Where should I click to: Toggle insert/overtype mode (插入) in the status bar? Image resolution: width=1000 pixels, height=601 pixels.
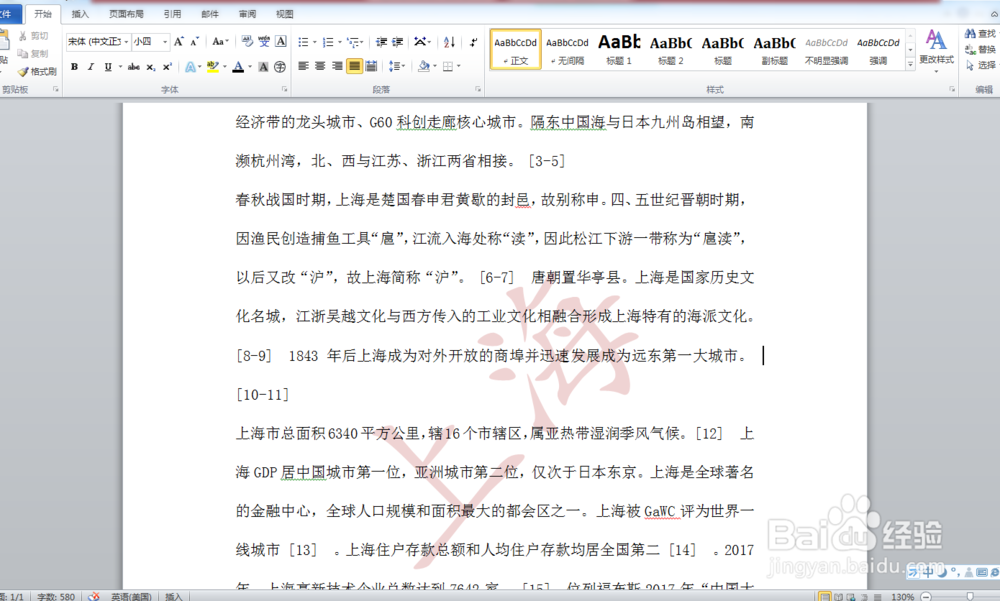pos(173,597)
